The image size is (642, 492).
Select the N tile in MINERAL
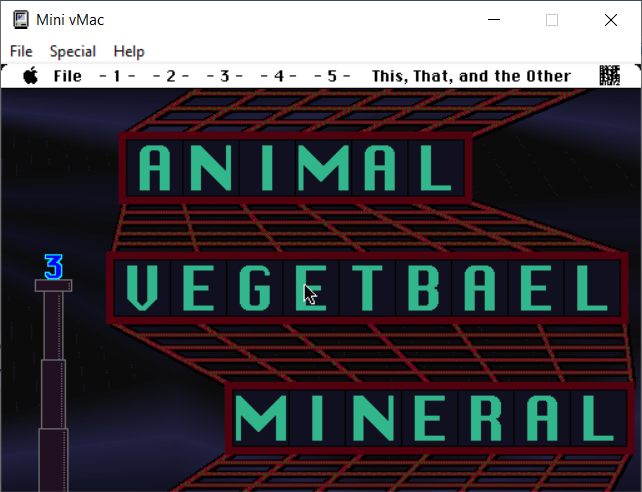[x=373, y=418]
